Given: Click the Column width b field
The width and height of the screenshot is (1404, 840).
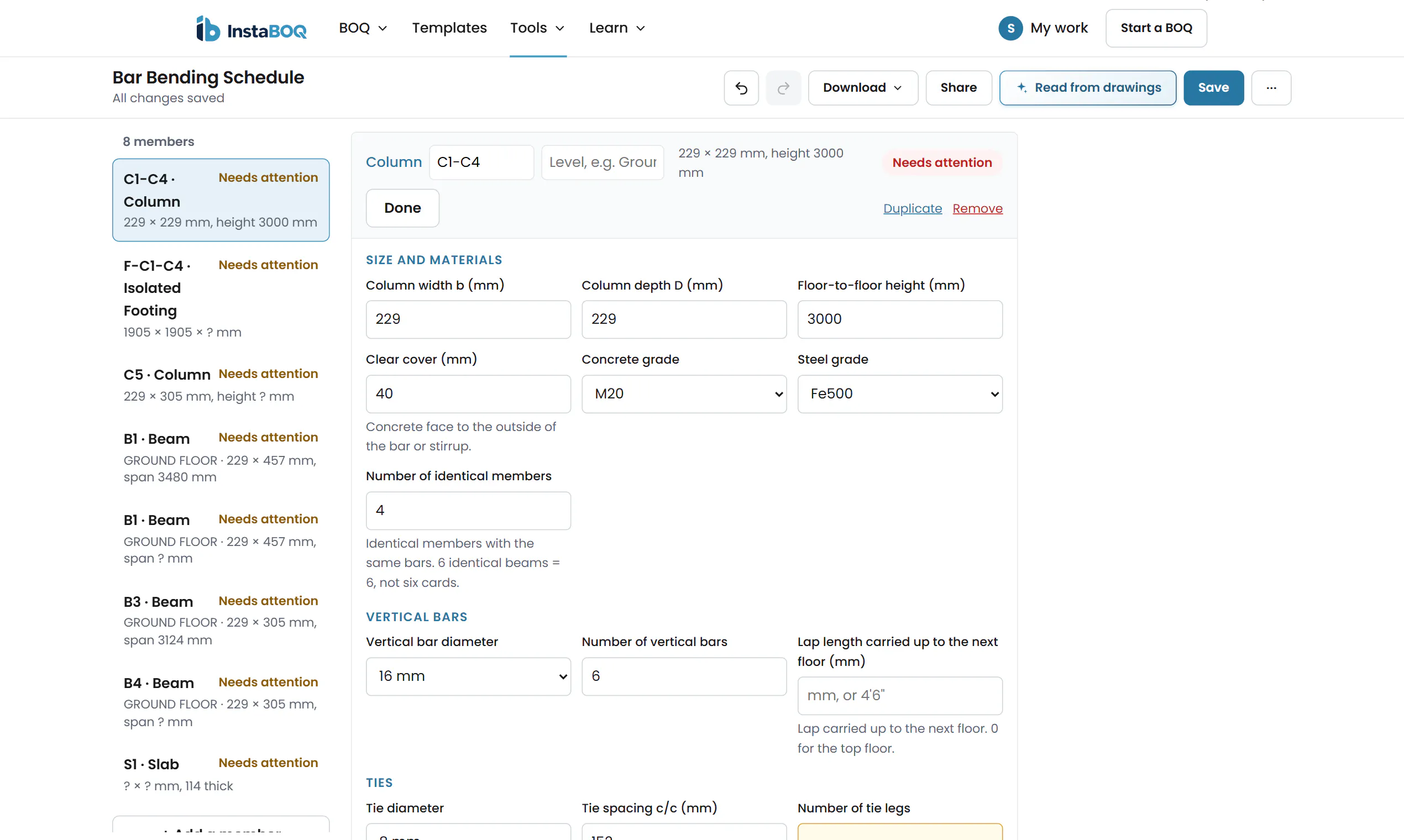Looking at the screenshot, I should 468,319.
